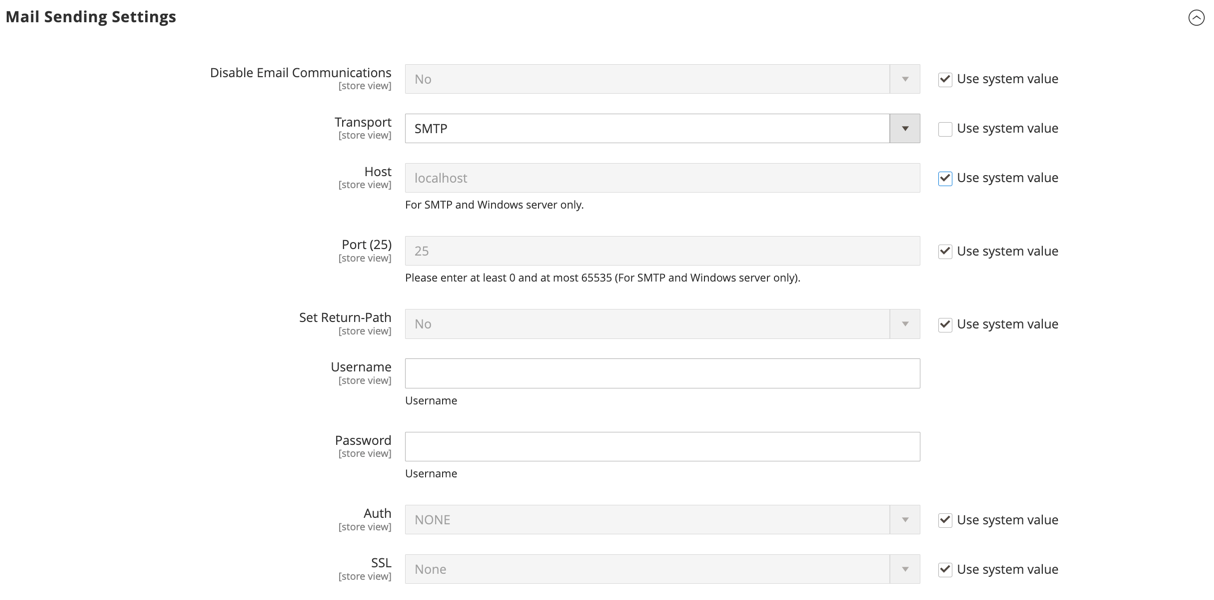Open the Auth dropdown

pyautogui.click(x=661, y=520)
